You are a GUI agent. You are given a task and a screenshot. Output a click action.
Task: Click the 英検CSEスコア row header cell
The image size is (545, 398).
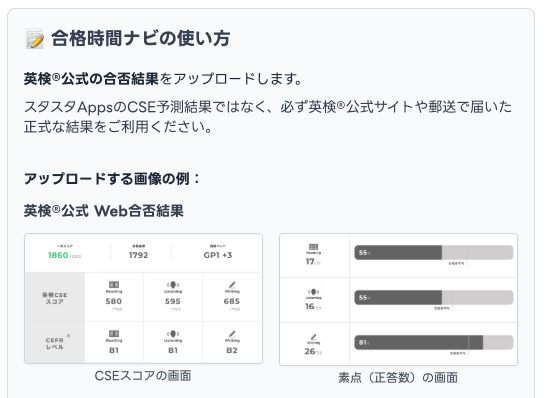(55, 297)
